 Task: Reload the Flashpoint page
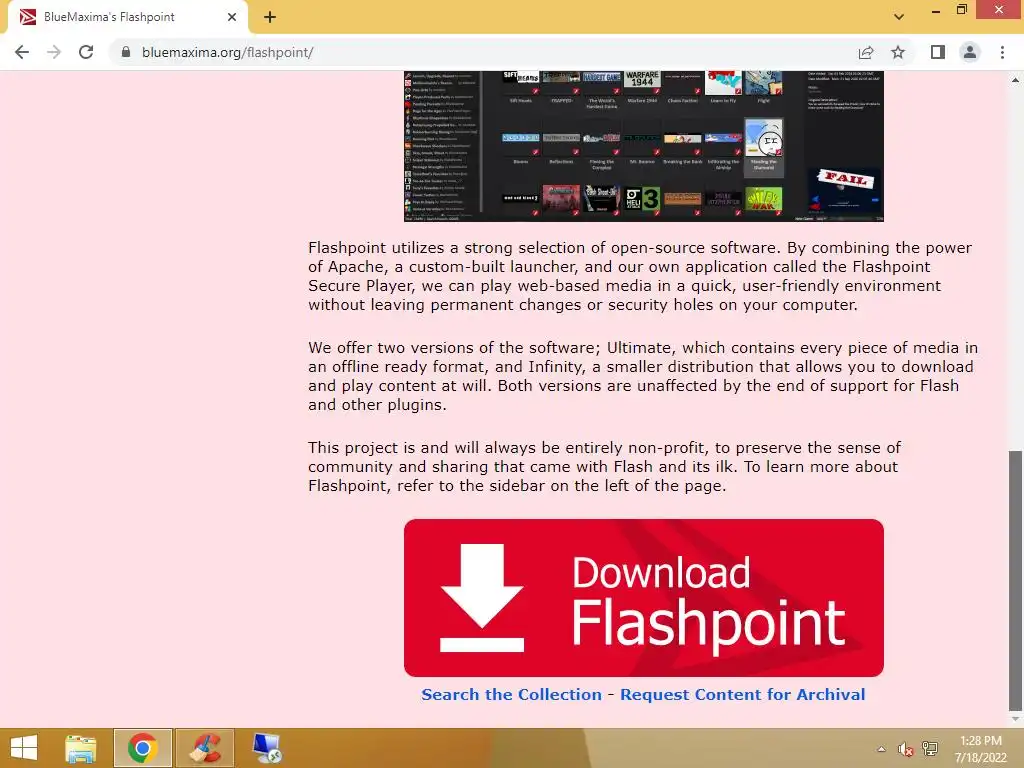coord(86,52)
